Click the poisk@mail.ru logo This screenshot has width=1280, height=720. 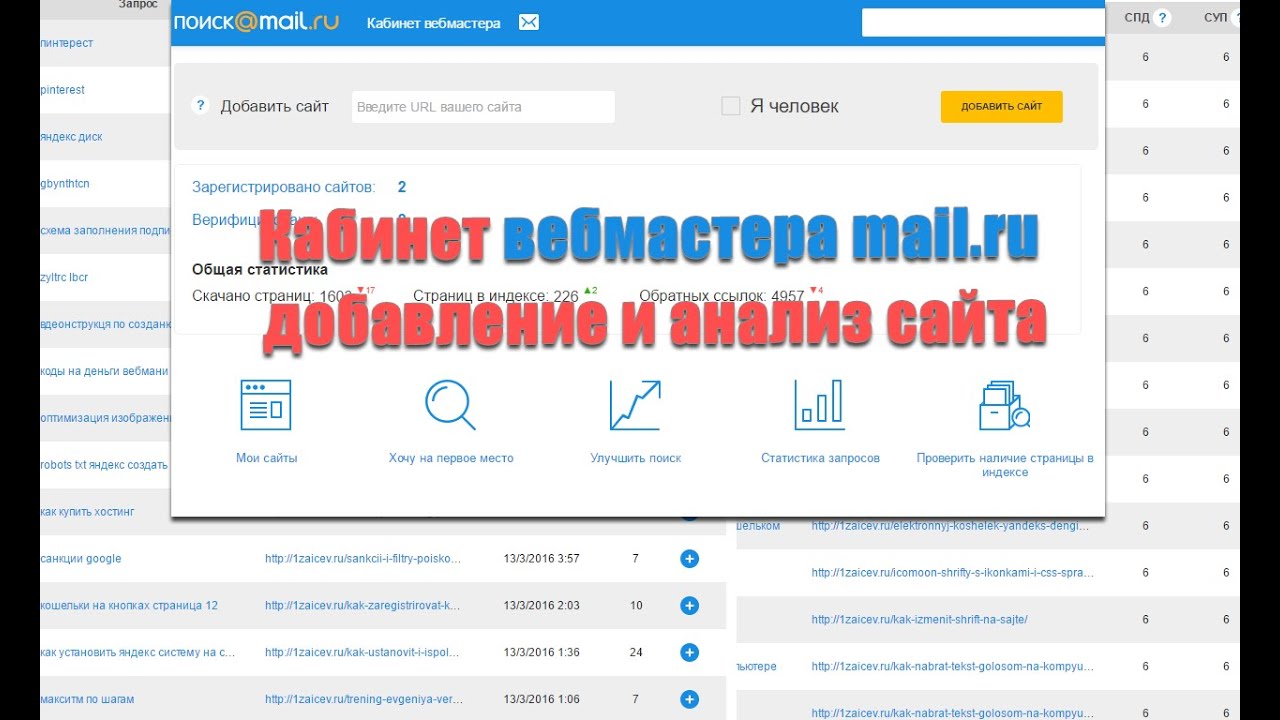click(x=256, y=22)
